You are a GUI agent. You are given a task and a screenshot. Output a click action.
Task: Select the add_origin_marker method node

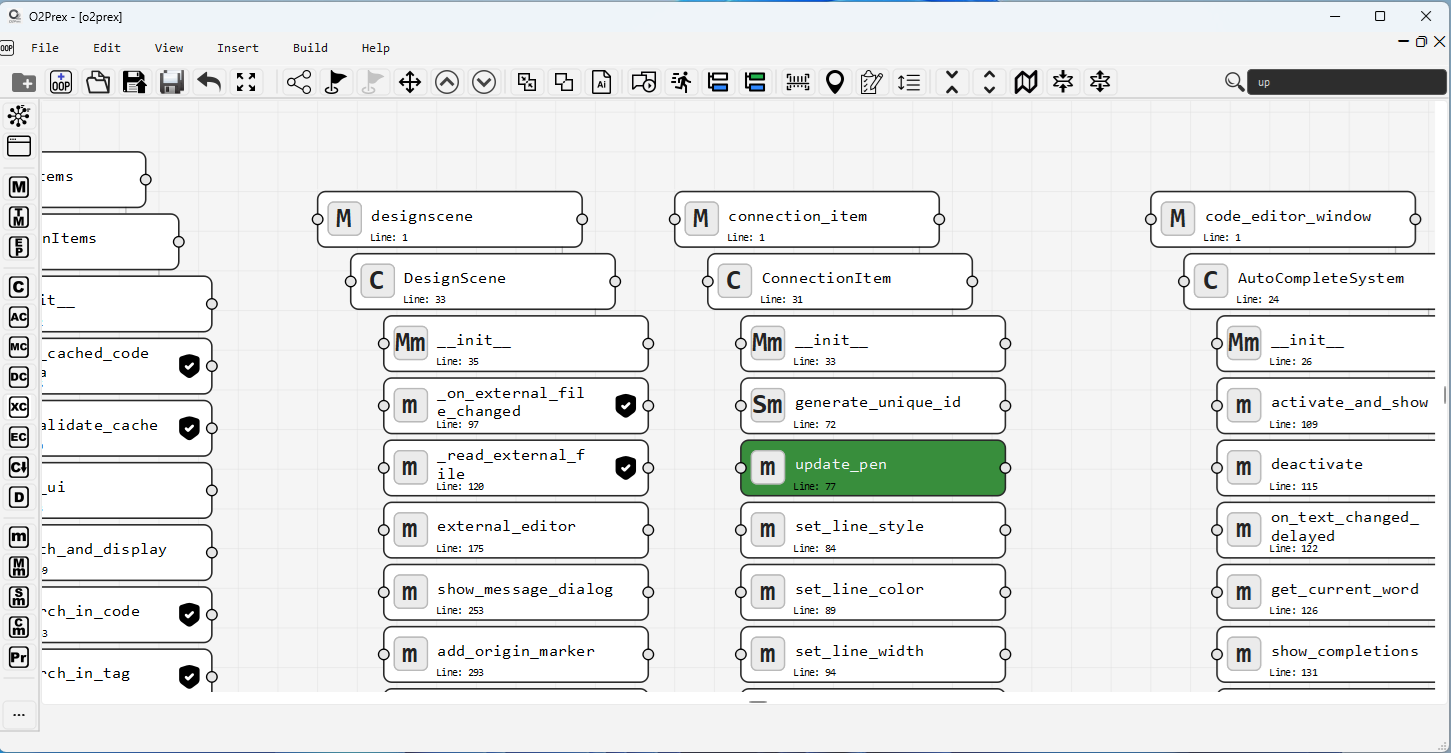pos(516,653)
